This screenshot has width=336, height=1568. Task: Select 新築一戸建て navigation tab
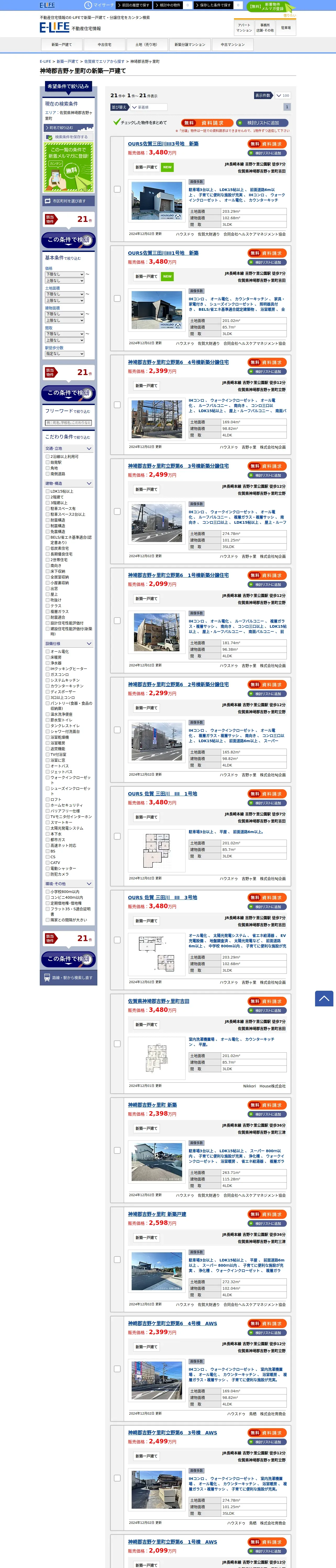[x=61, y=44]
